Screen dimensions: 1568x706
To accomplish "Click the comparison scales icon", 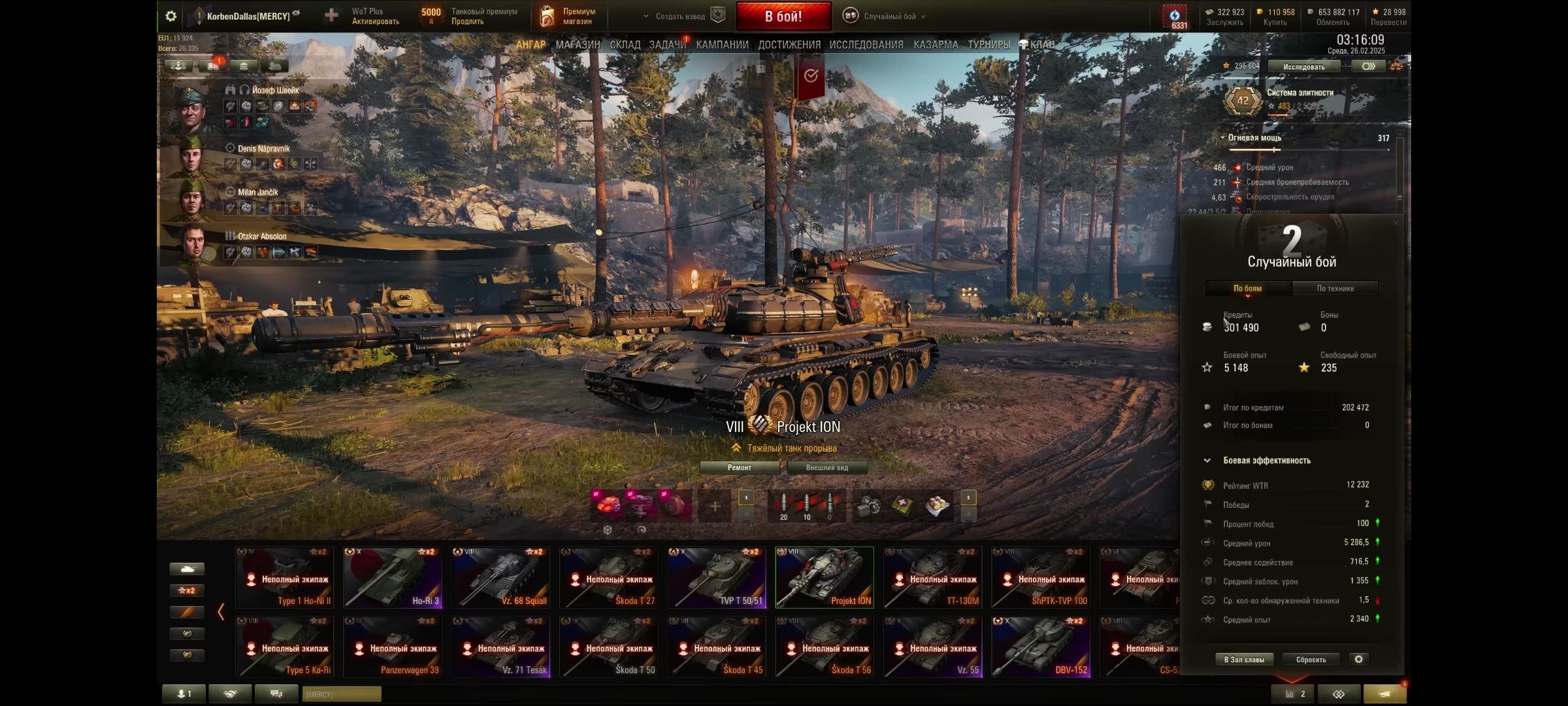I will click(1339, 694).
